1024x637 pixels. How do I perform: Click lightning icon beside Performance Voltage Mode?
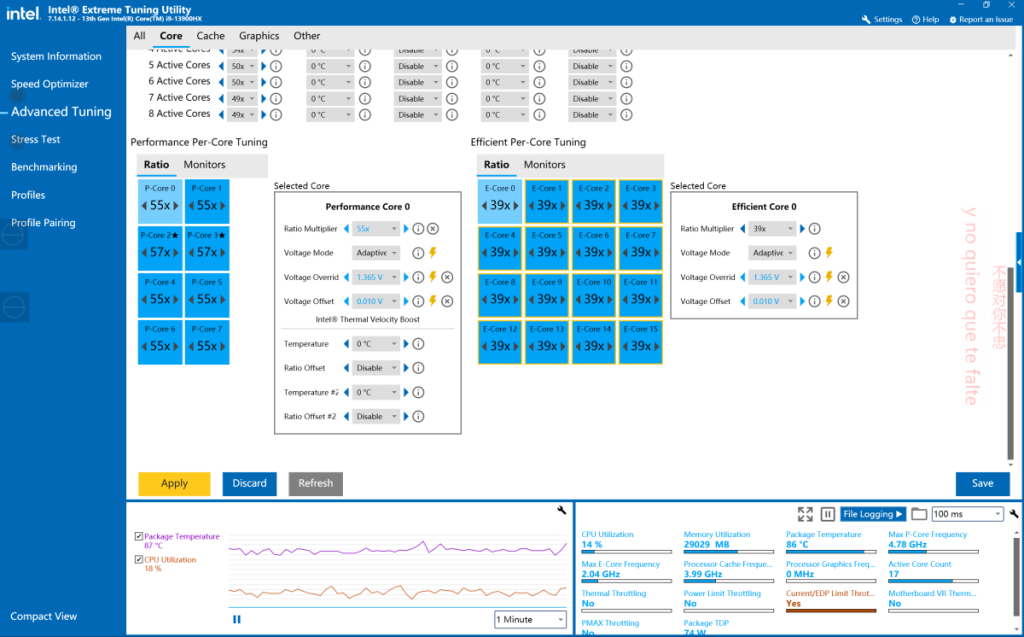point(432,252)
